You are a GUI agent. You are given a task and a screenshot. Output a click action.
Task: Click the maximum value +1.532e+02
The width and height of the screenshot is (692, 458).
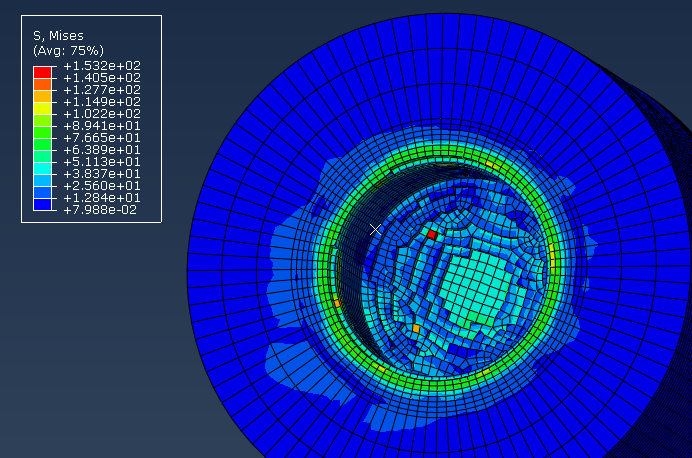[x=102, y=66]
